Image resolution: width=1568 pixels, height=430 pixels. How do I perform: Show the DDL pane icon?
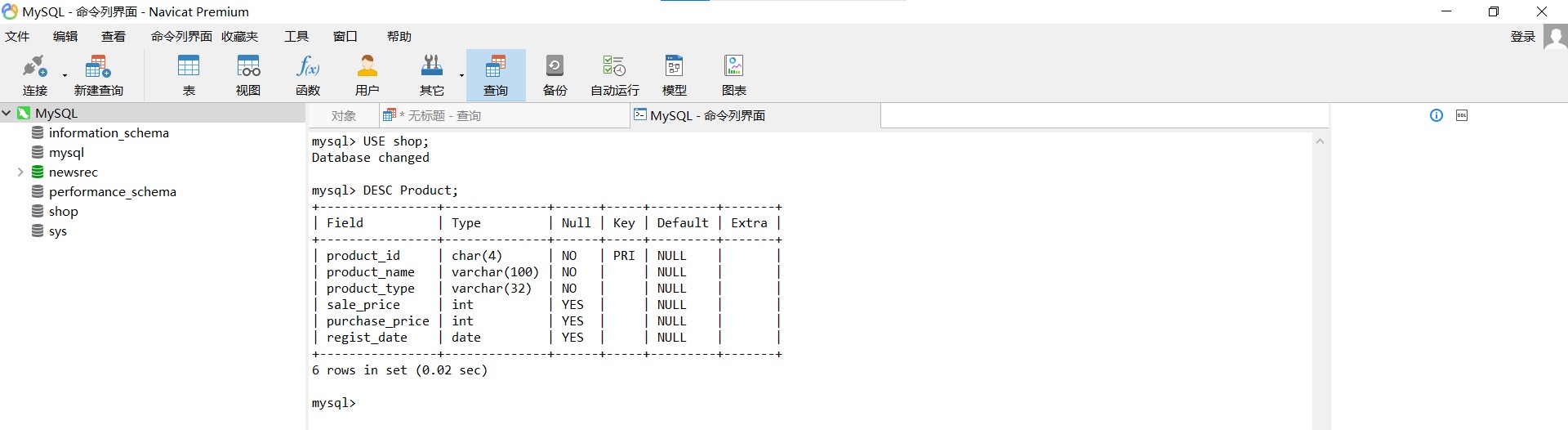1462,115
